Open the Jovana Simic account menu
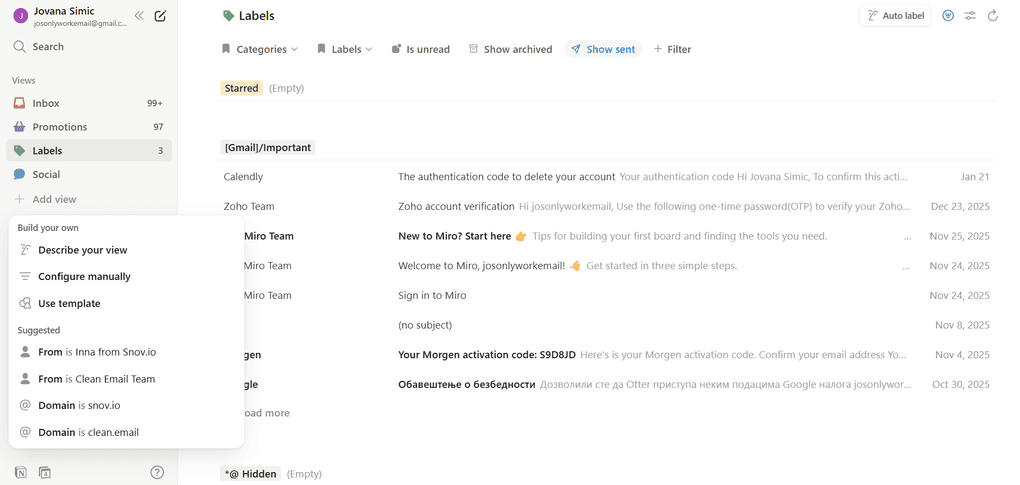Image resolution: width=1020 pixels, height=485 pixels. 71,16
